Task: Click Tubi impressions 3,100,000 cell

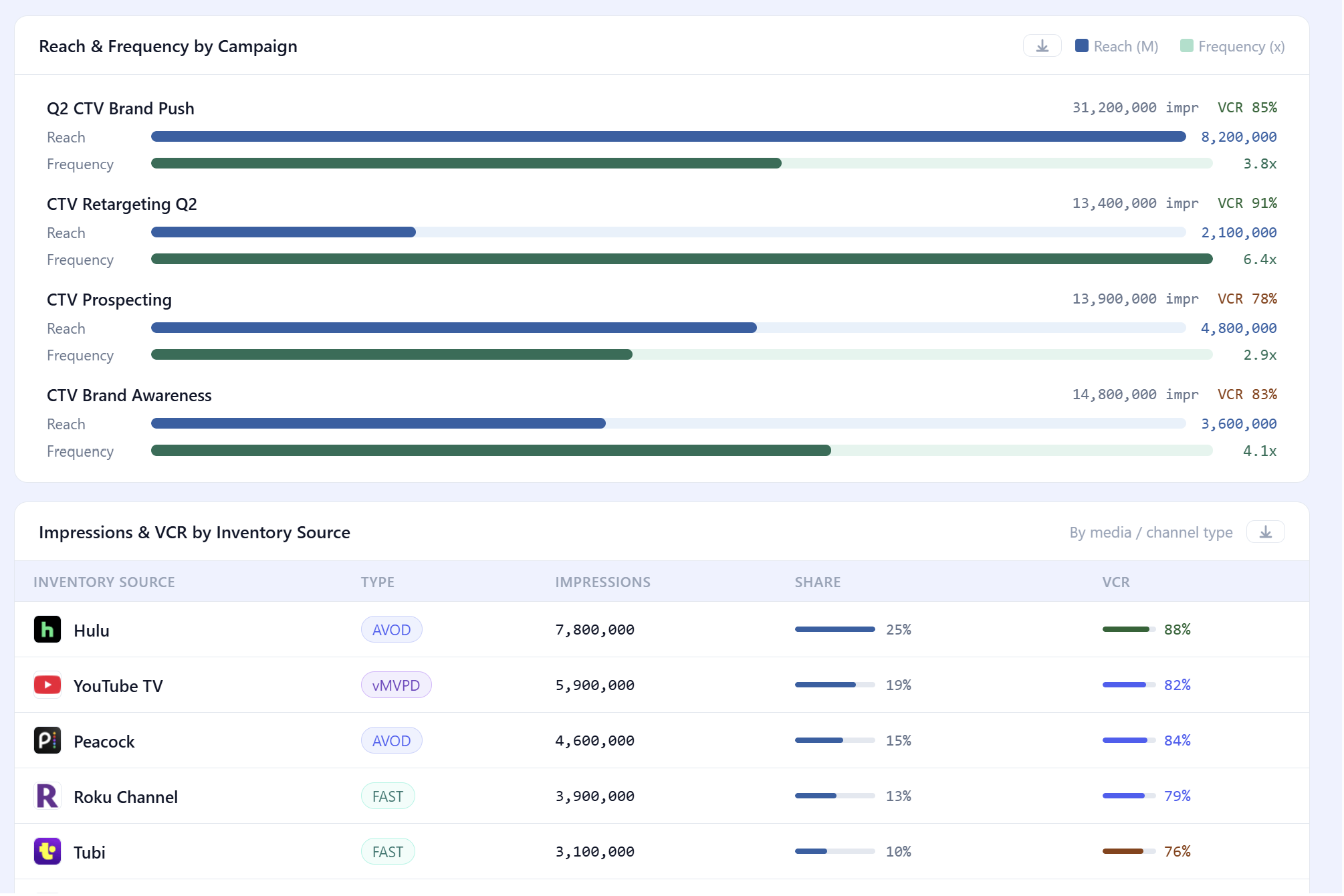Action: [595, 852]
